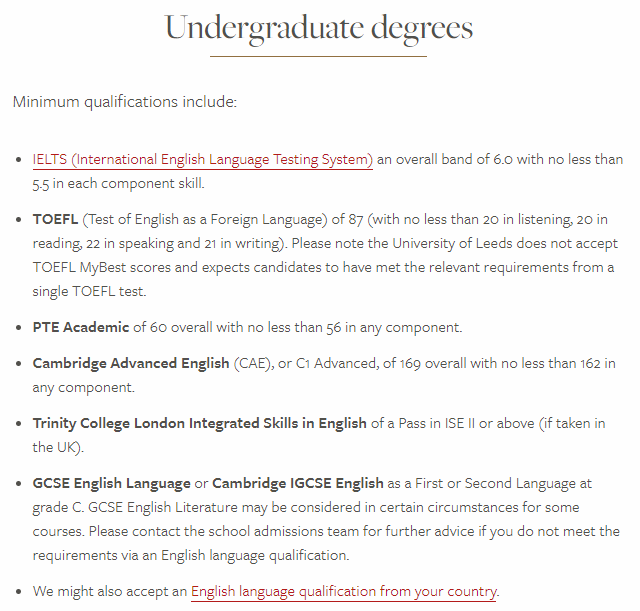Select the bold TOEFL label
Screen dimensions: 640x611
click(55, 218)
